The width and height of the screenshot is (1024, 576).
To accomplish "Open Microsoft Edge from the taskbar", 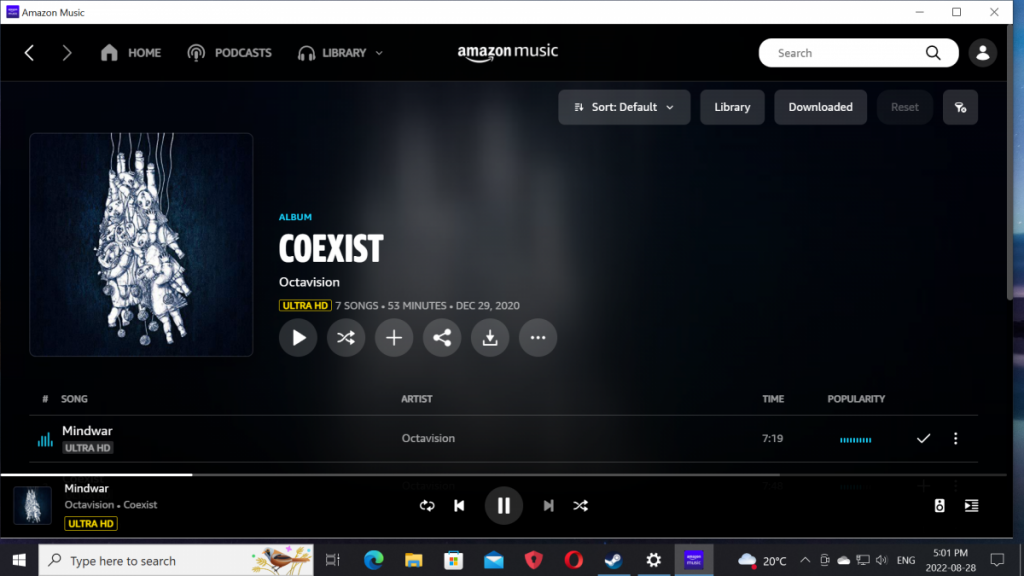I will [x=374, y=560].
